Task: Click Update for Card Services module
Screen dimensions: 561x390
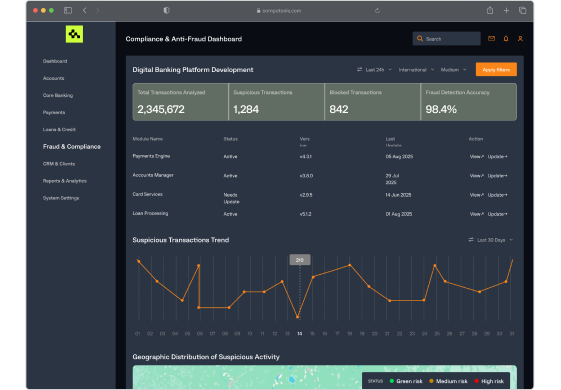Action: click(x=497, y=195)
